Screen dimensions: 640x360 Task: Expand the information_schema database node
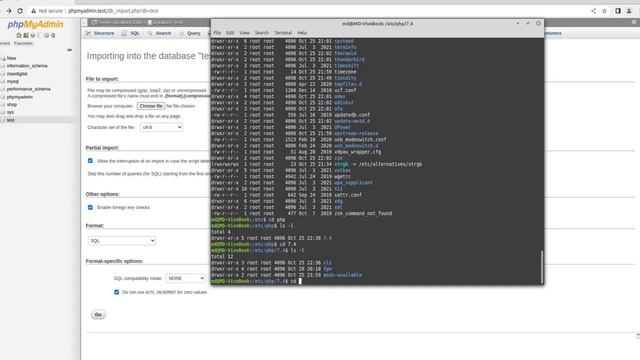coord(3,66)
